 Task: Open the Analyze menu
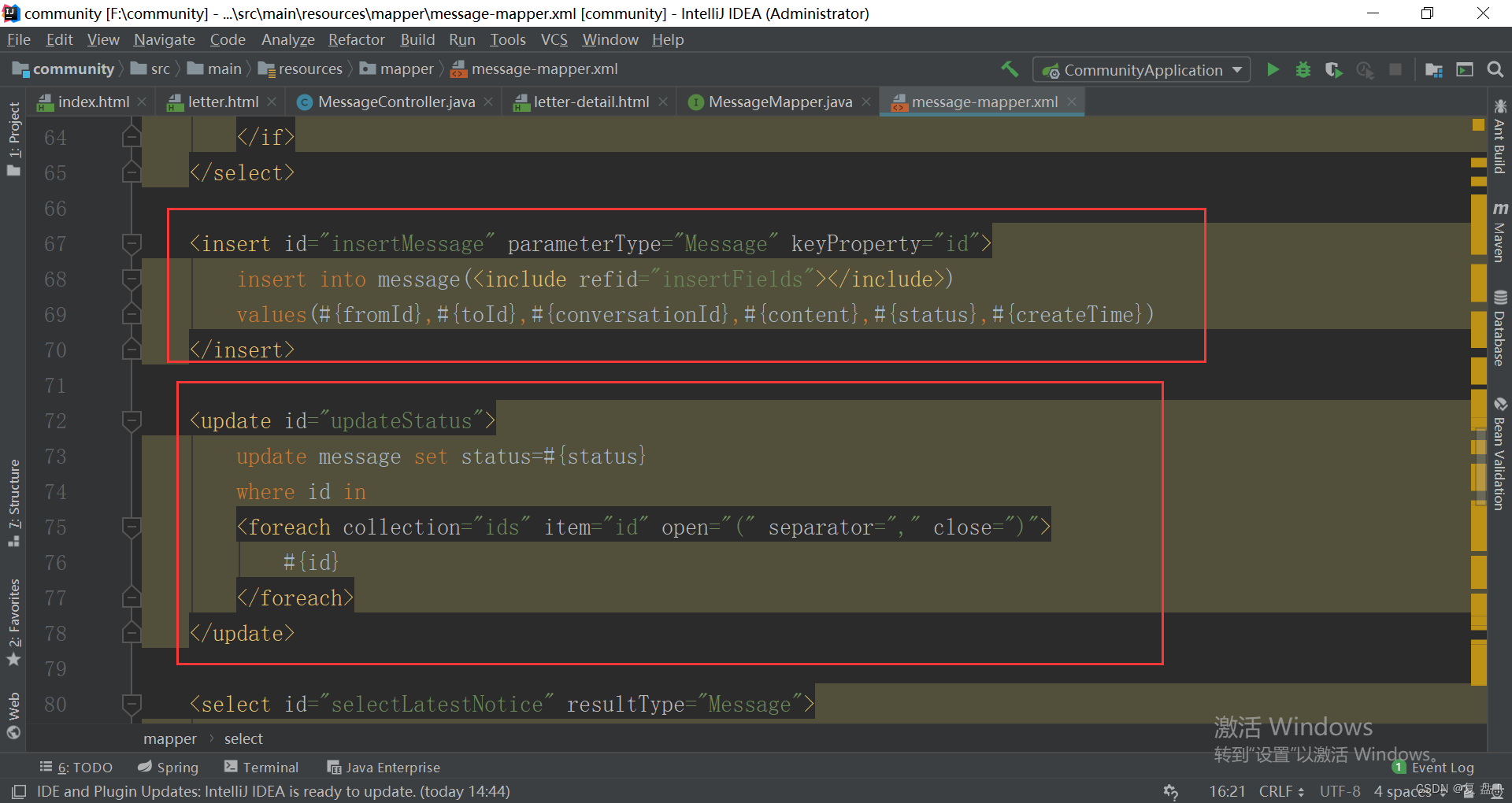click(287, 39)
